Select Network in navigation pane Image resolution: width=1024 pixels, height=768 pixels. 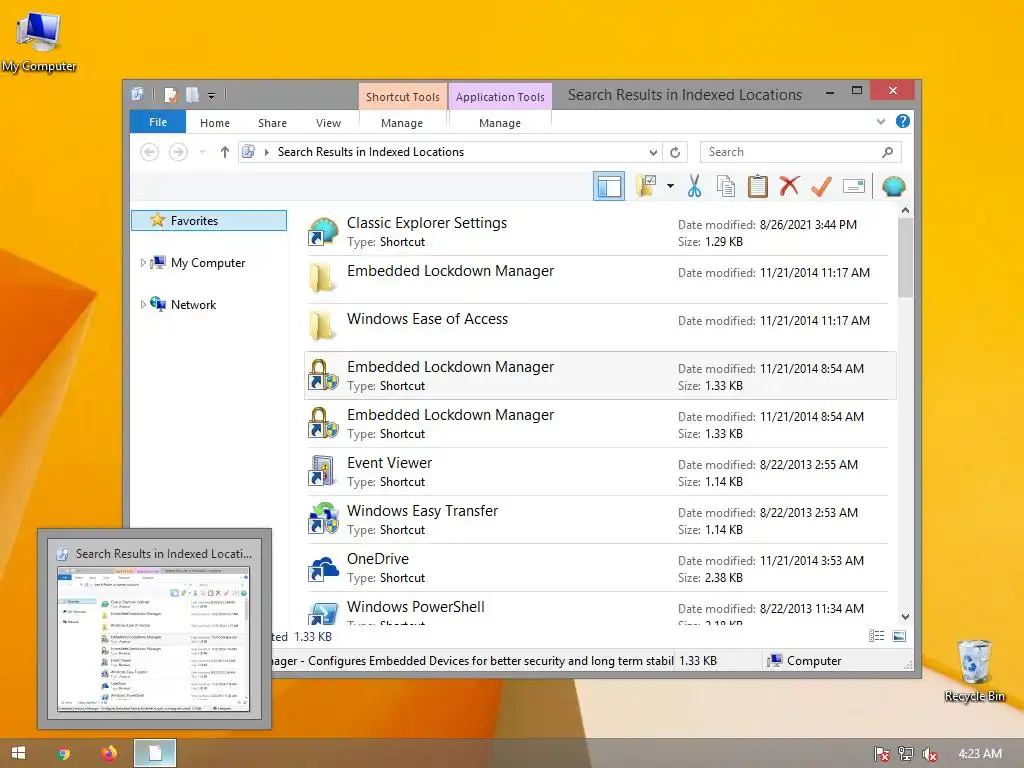pos(193,304)
